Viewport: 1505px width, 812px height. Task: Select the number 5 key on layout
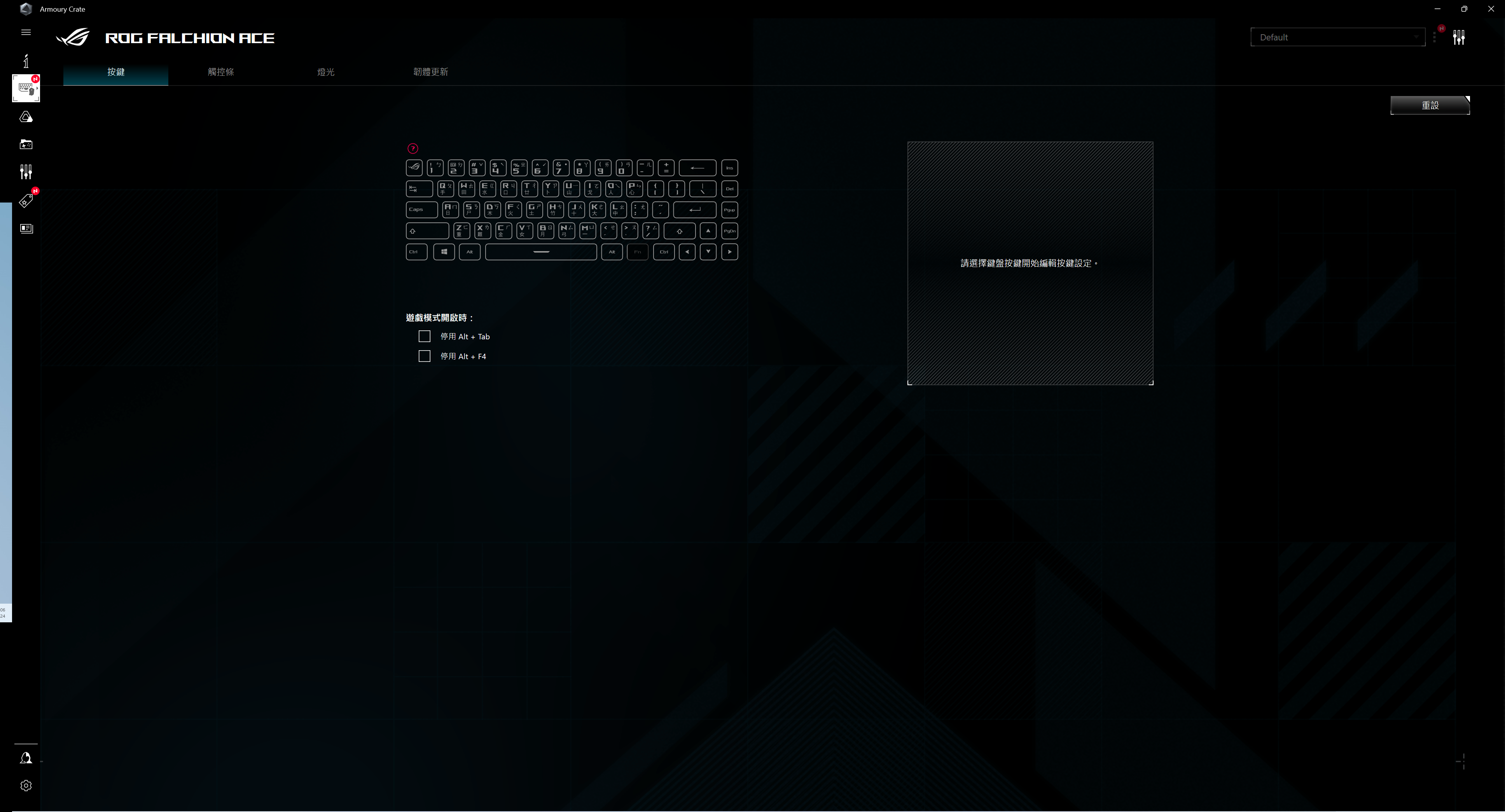click(x=519, y=168)
